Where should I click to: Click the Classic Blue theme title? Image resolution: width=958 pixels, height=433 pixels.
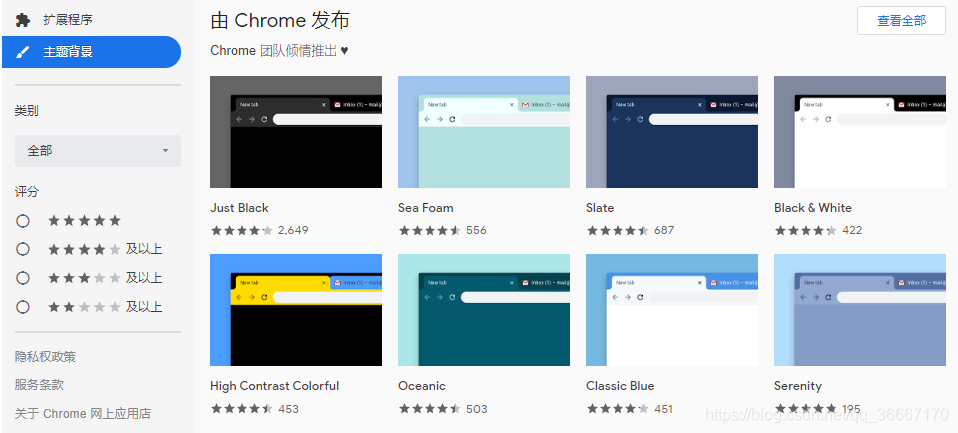click(620, 386)
